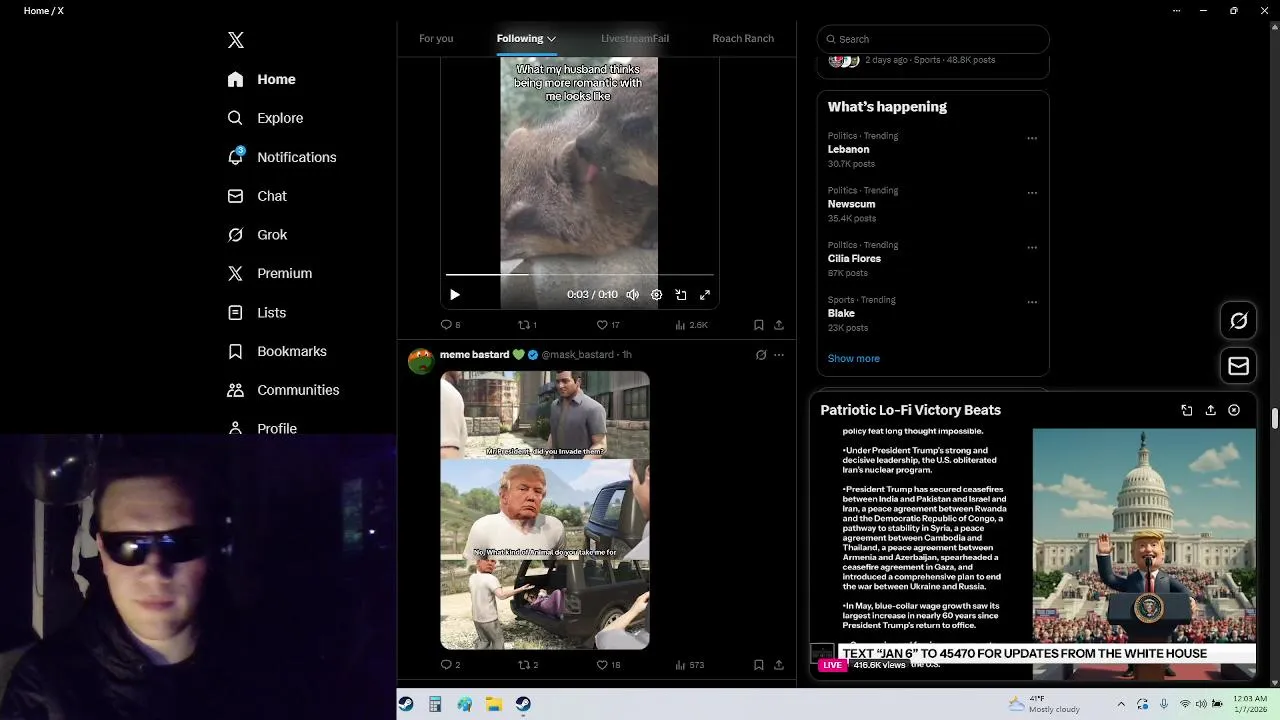Open Communities from the sidebar
The height and width of the screenshot is (720, 1280).
click(283, 390)
